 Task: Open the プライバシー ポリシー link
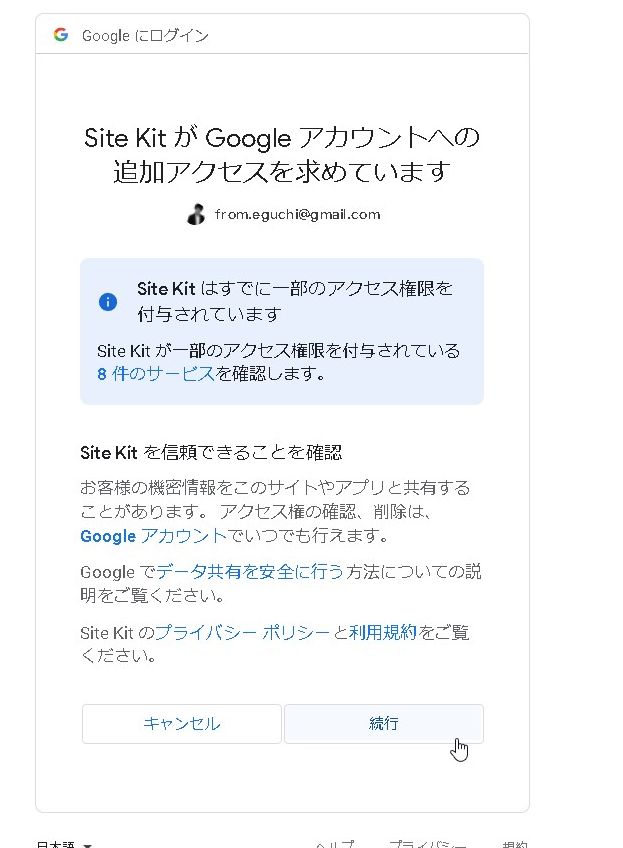[x=242, y=633]
